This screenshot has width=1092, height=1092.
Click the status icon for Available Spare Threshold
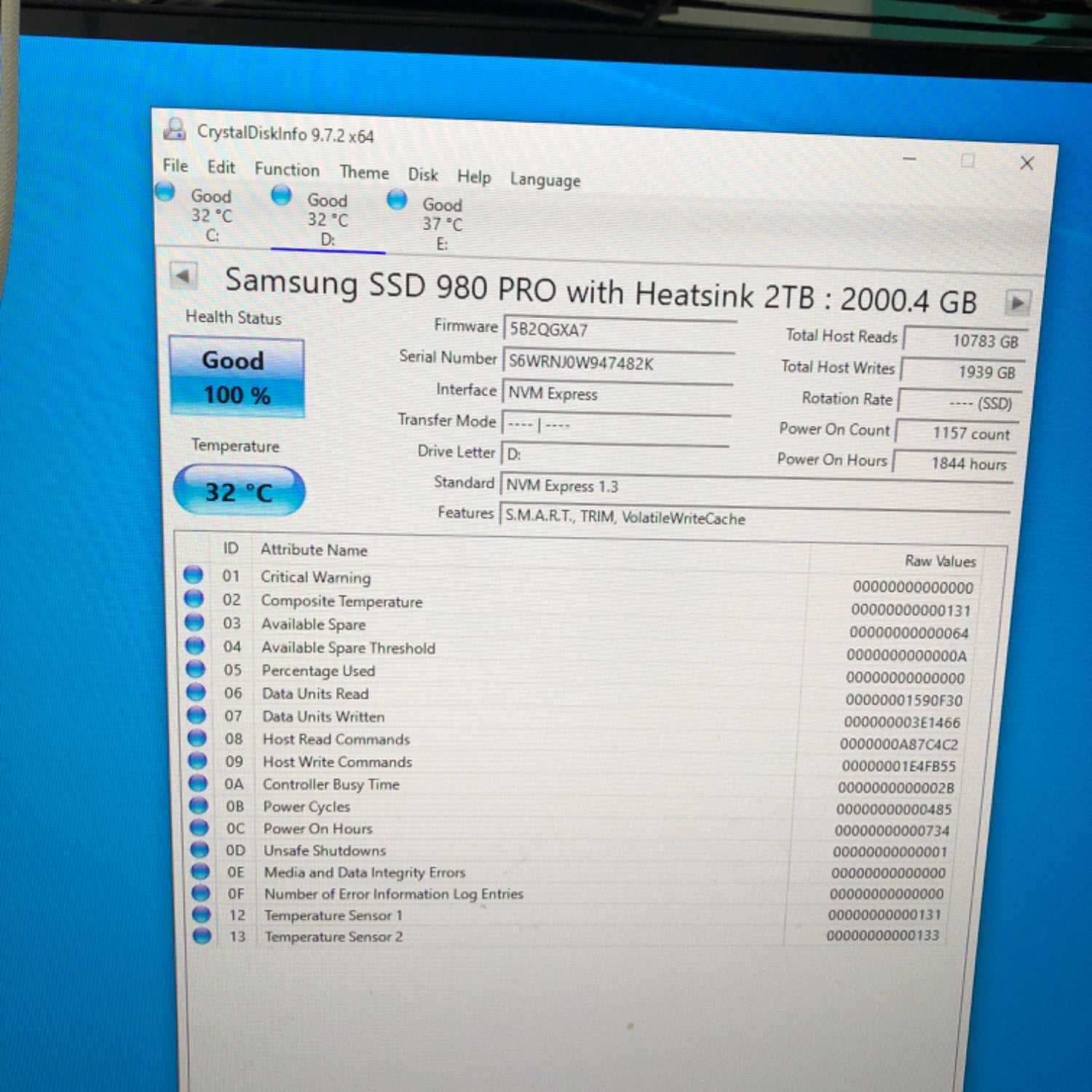[194, 645]
